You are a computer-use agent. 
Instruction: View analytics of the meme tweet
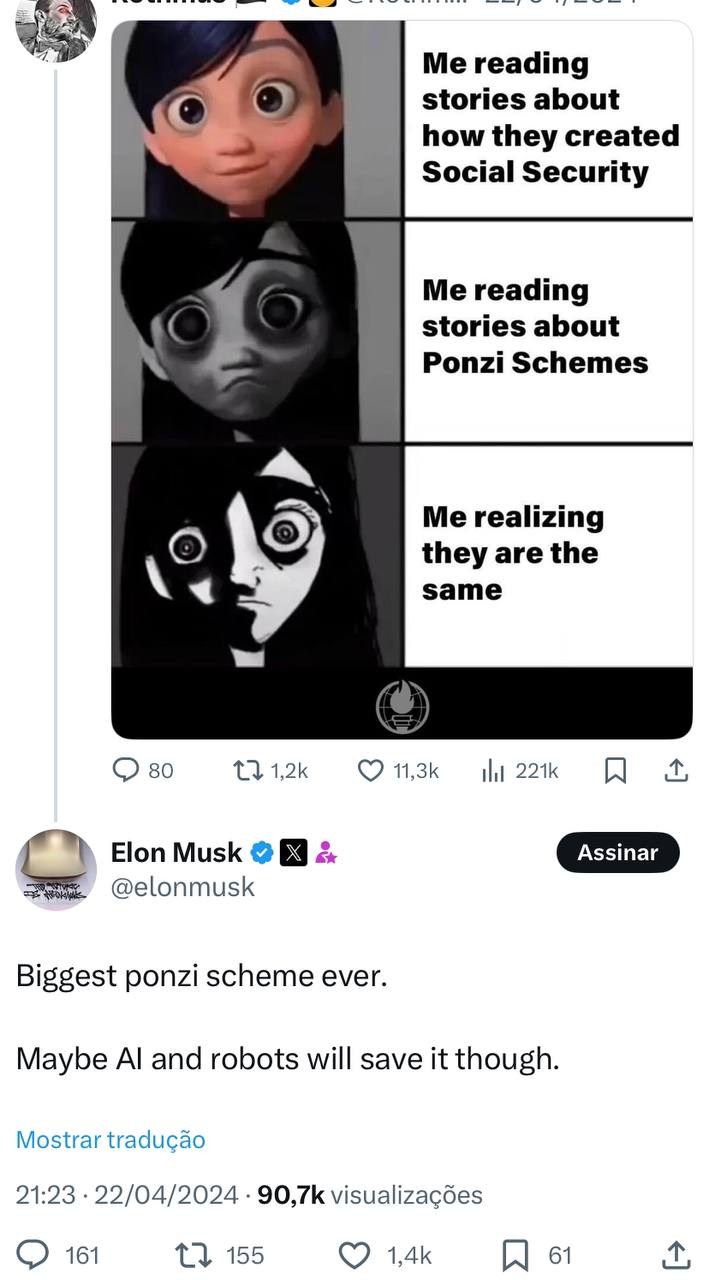point(492,770)
